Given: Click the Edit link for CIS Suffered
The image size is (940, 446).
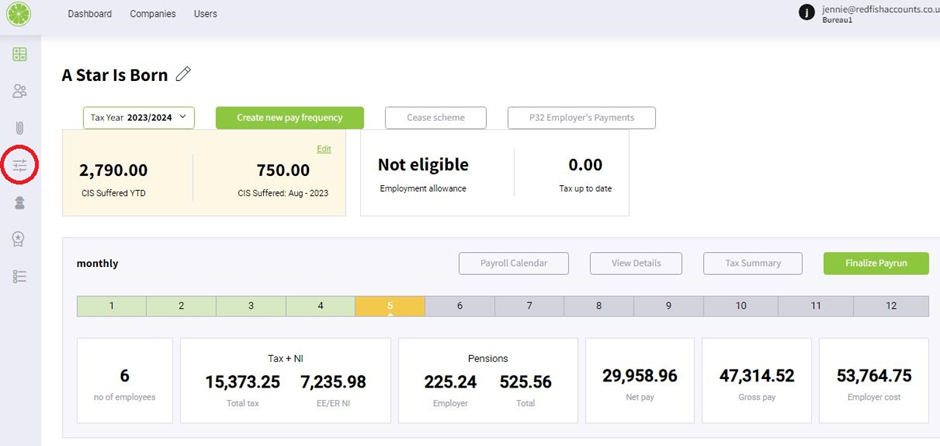Looking at the screenshot, I should click(x=324, y=149).
